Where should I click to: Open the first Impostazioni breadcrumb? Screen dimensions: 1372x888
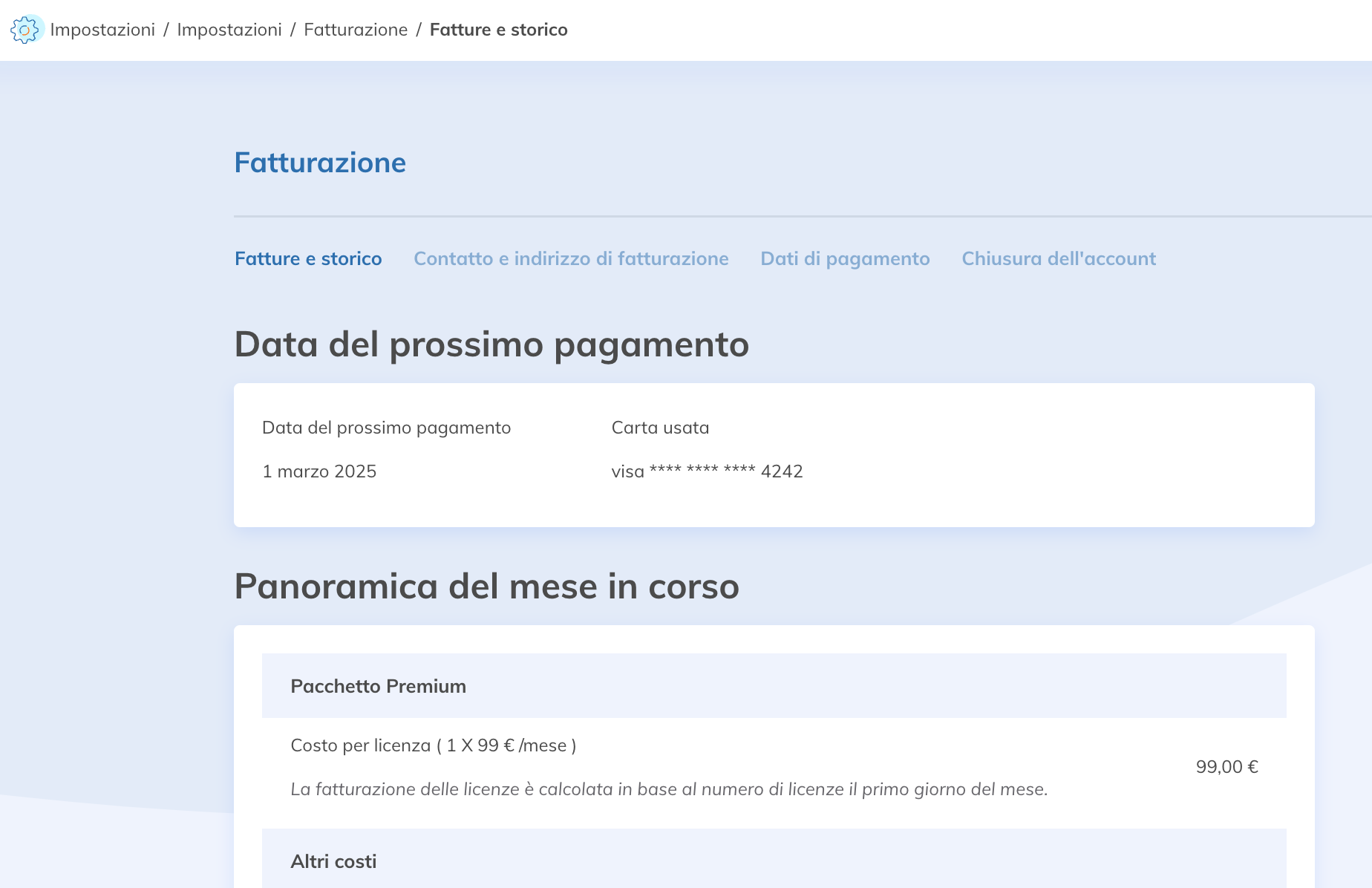(x=102, y=30)
